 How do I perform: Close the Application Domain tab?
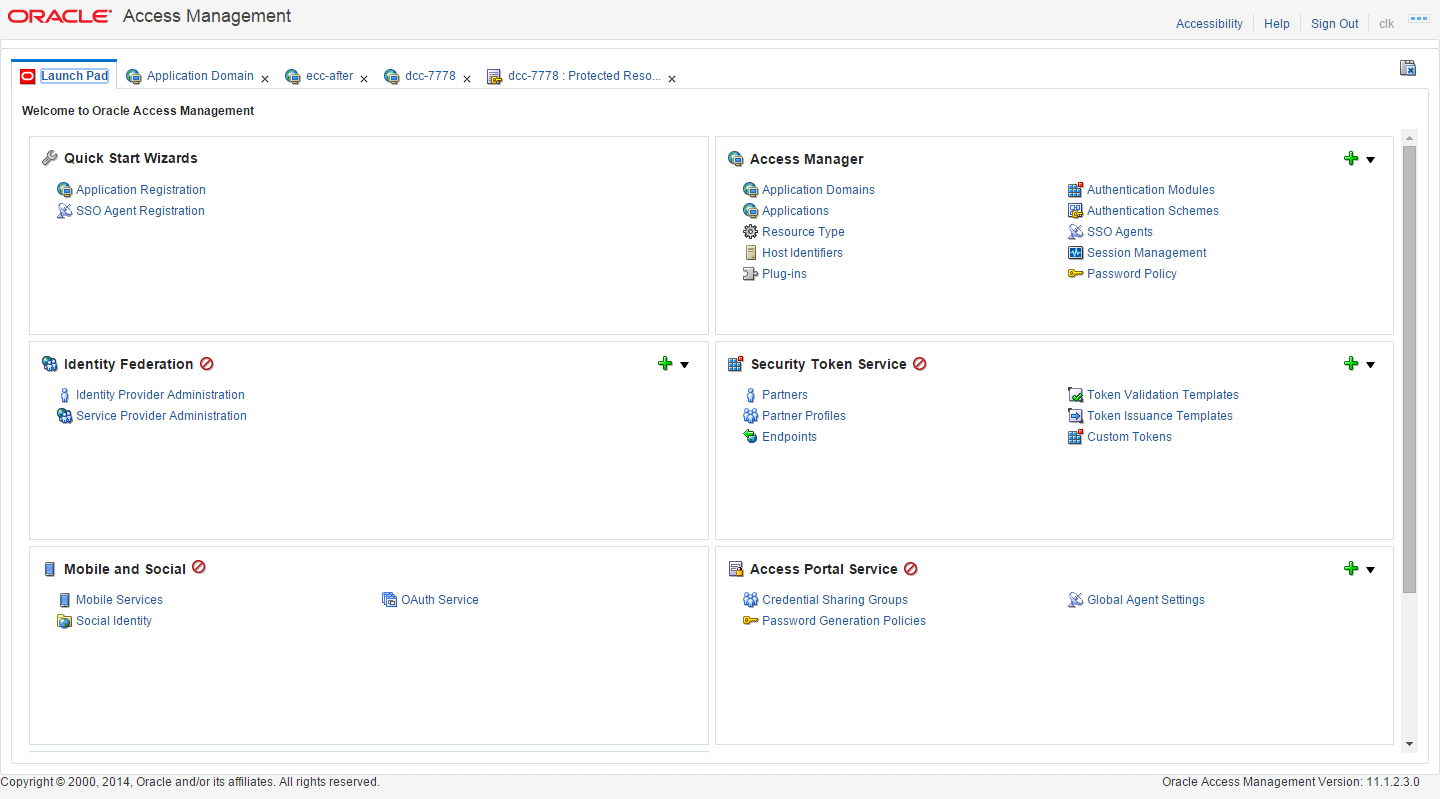(x=265, y=79)
